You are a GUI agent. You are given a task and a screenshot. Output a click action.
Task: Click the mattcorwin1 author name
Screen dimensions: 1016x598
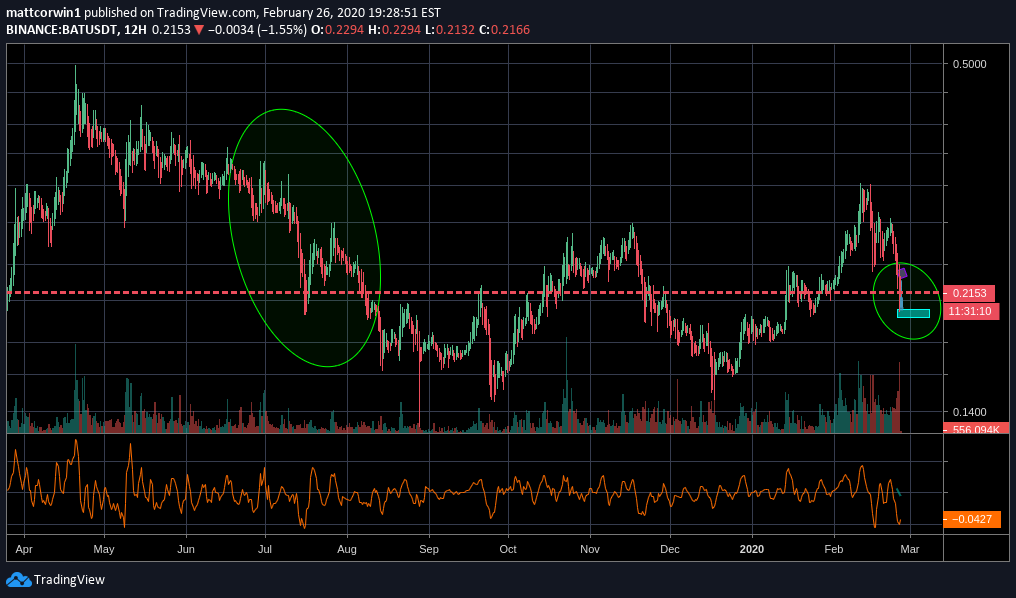click(44, 12)
